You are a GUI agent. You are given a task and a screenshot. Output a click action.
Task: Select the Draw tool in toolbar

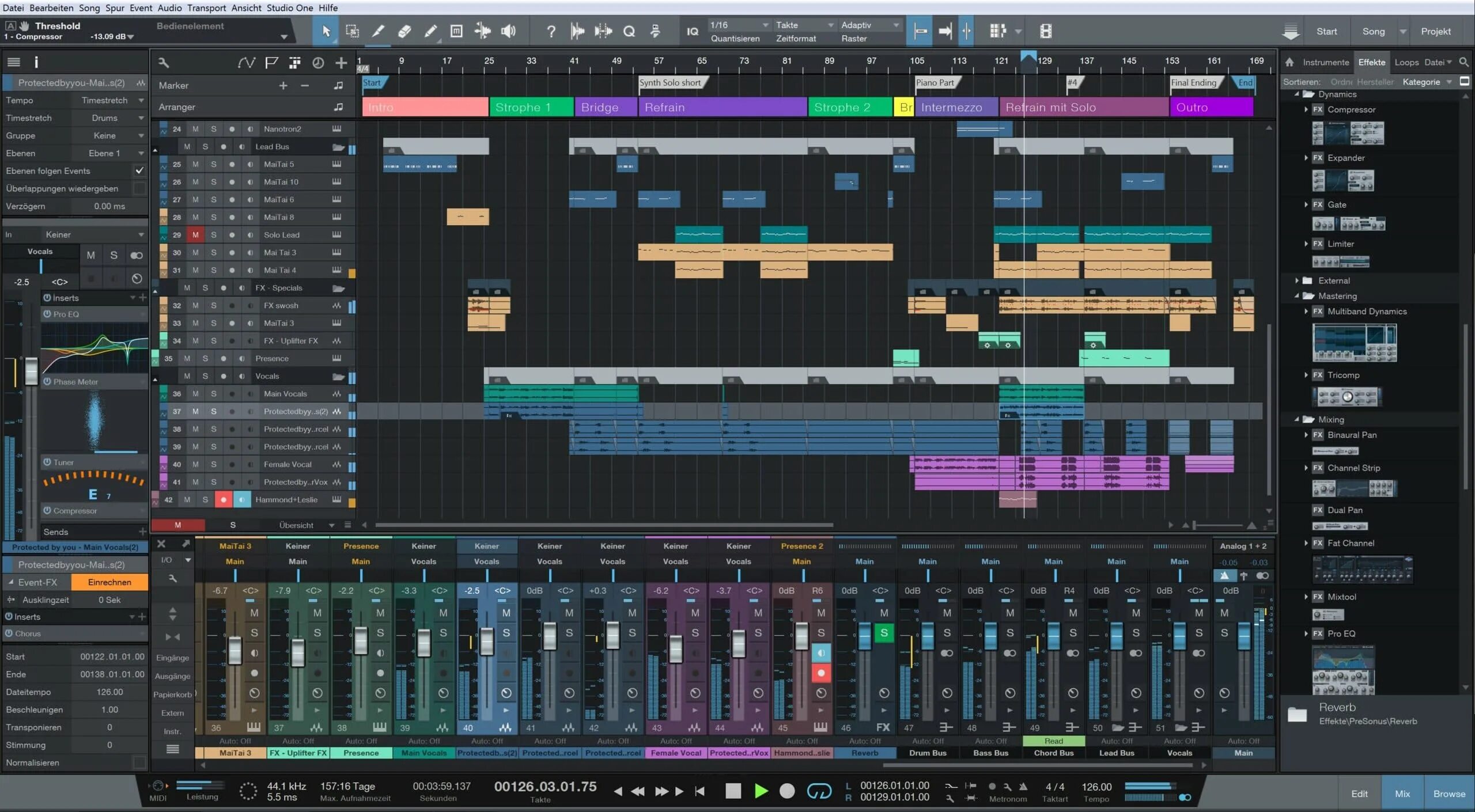click(430, 31)
